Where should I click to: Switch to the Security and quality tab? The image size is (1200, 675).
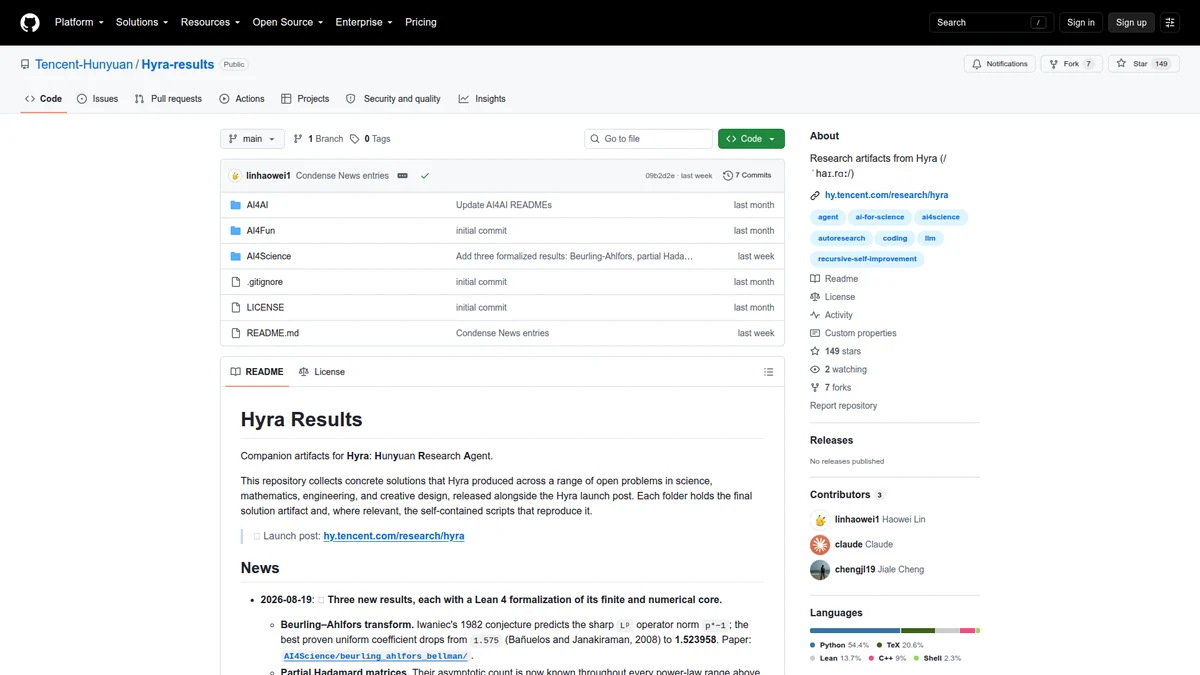pyautogui.click(x=393, y=99)
